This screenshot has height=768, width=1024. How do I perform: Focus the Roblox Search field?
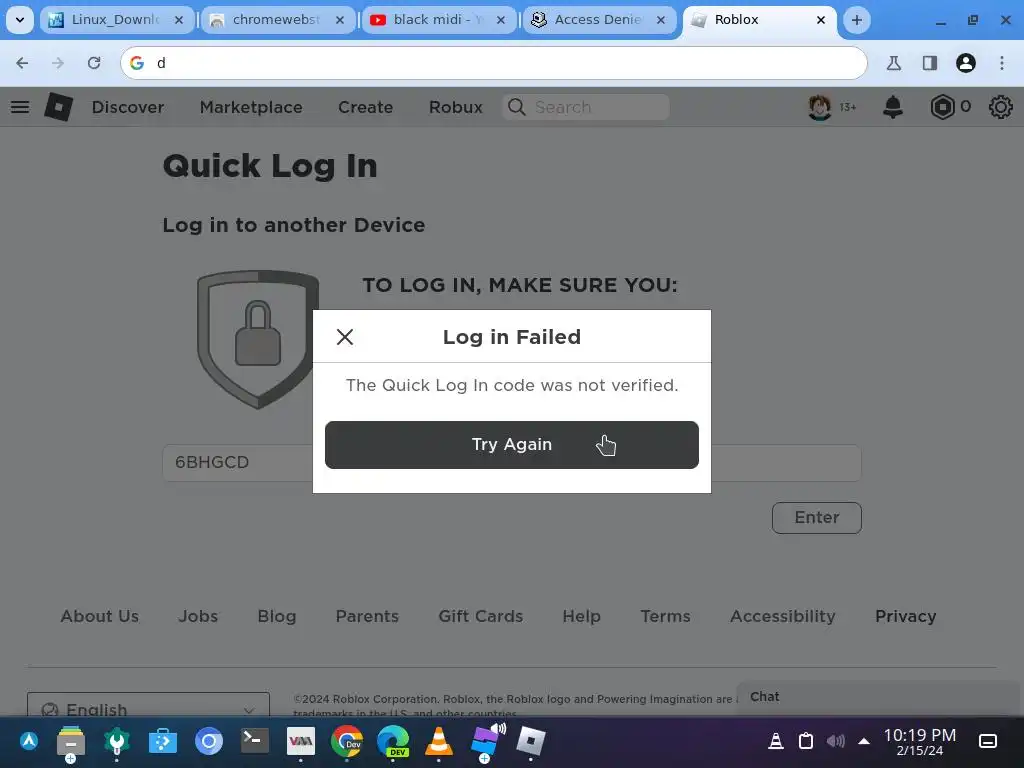coord(586,107)
